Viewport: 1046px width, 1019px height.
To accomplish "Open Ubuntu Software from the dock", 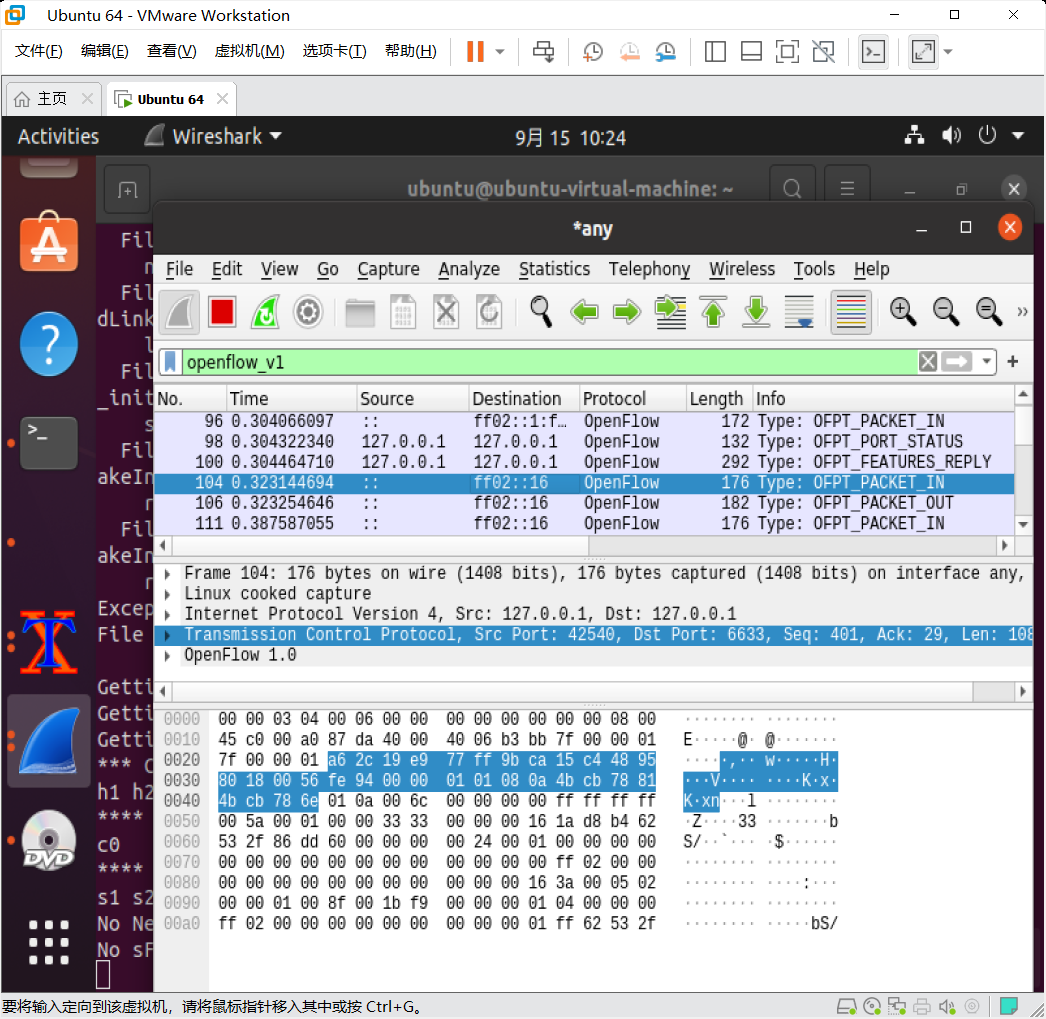I will [49, 241].
